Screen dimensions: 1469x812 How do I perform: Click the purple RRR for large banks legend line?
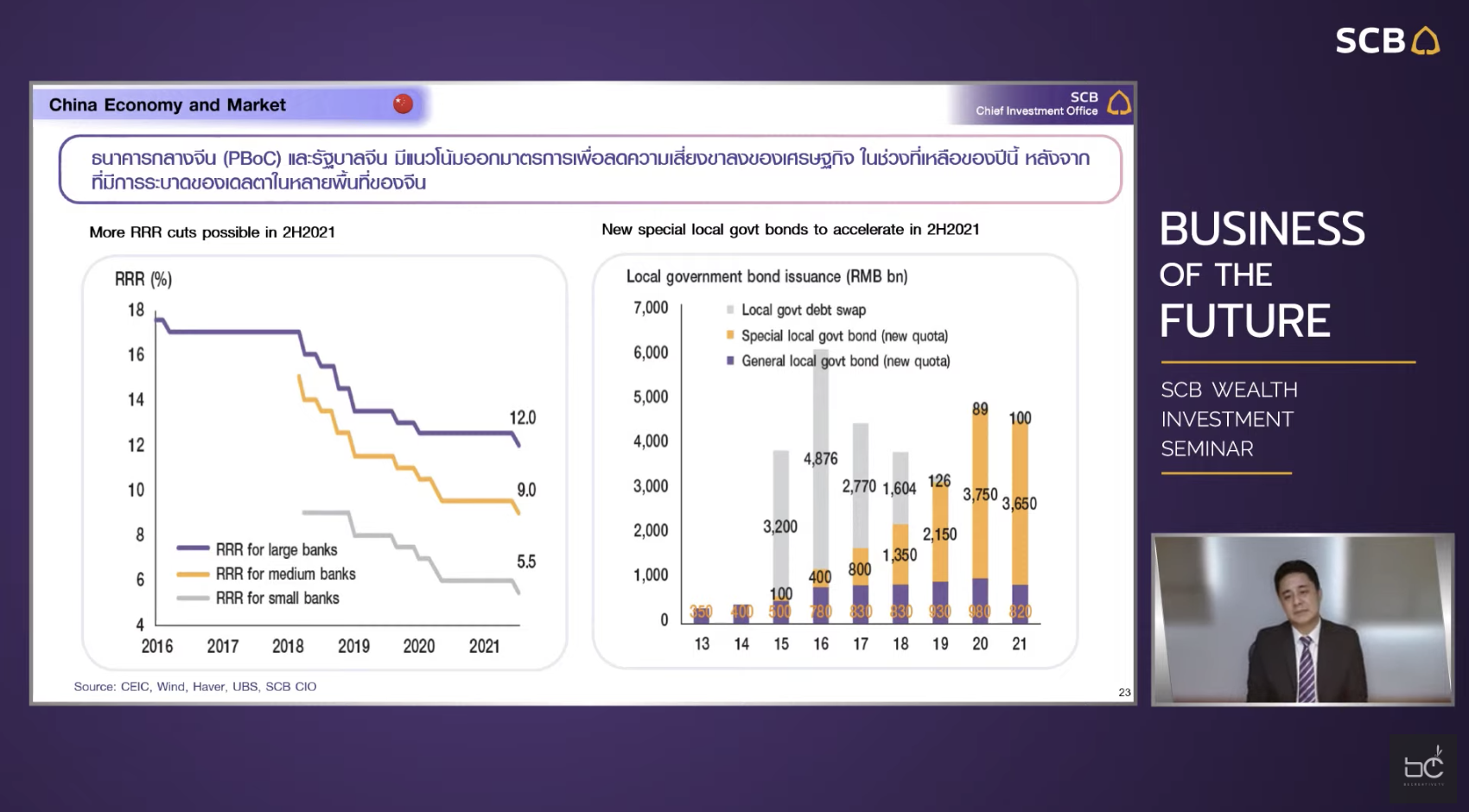pos(193,548)
